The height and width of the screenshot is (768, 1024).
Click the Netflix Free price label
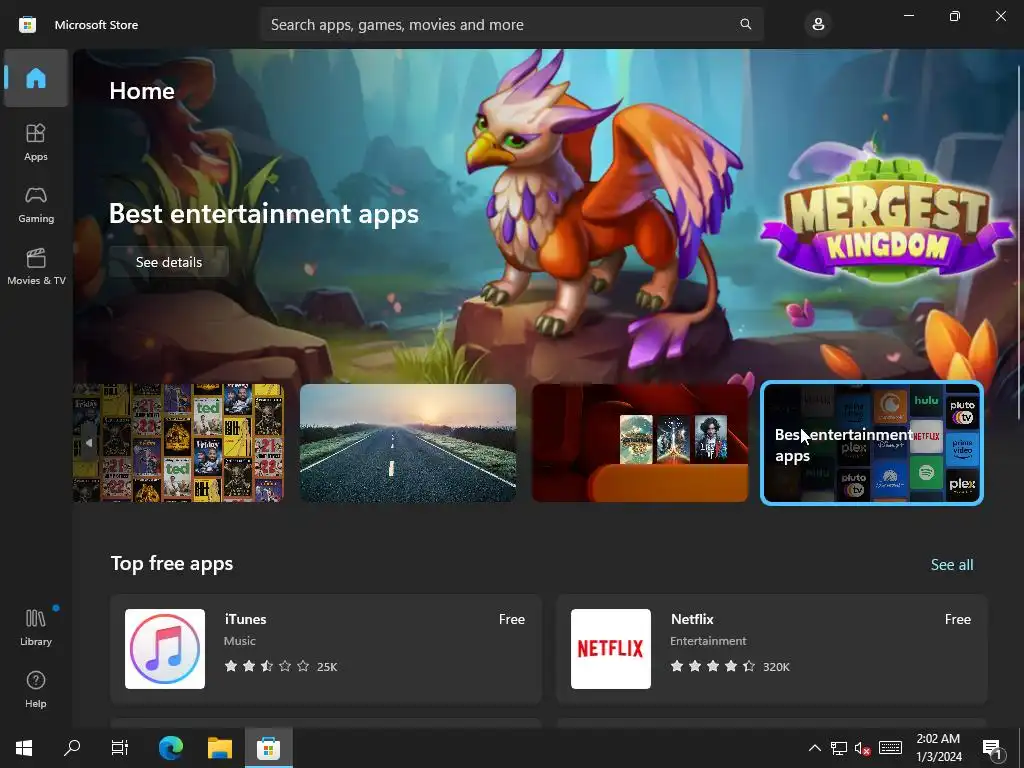[957, 619]
